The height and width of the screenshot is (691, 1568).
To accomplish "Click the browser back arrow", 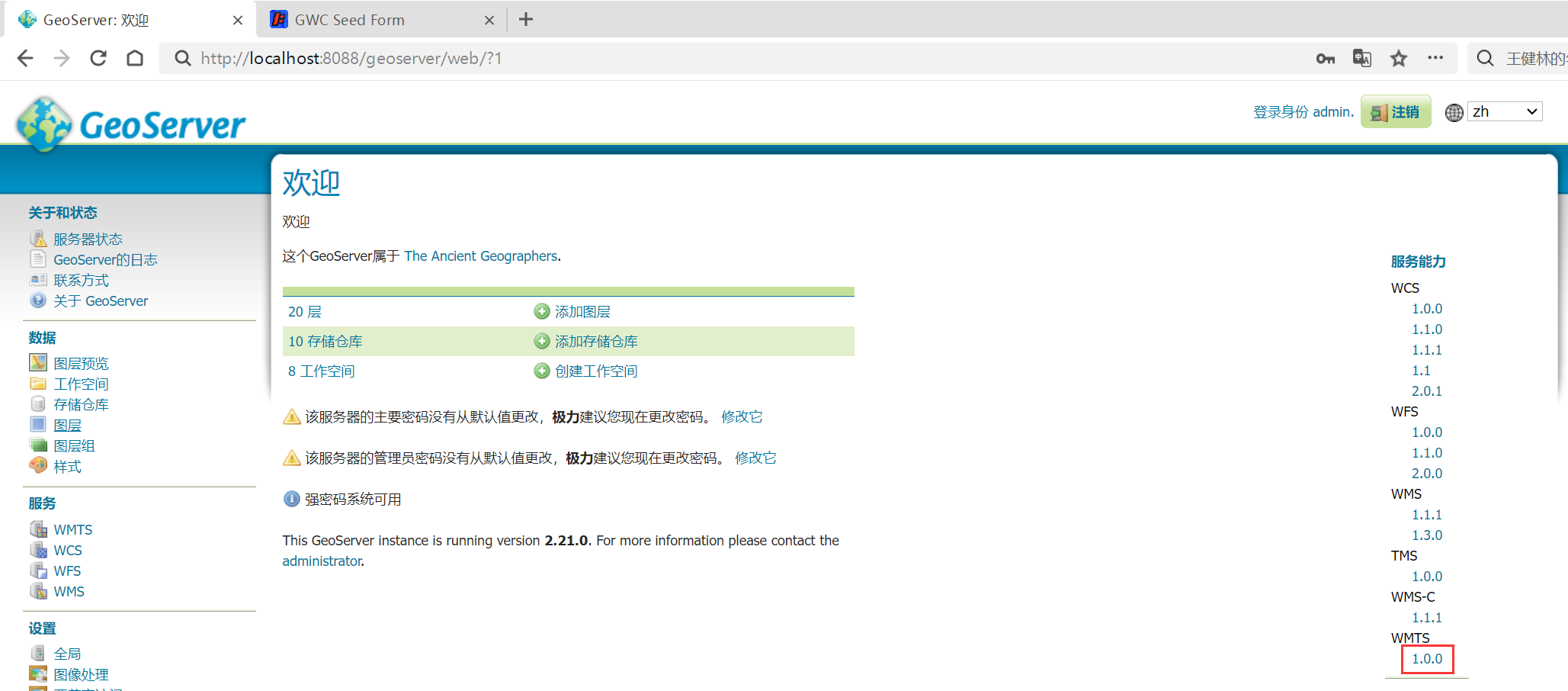I will coord(25,58).
